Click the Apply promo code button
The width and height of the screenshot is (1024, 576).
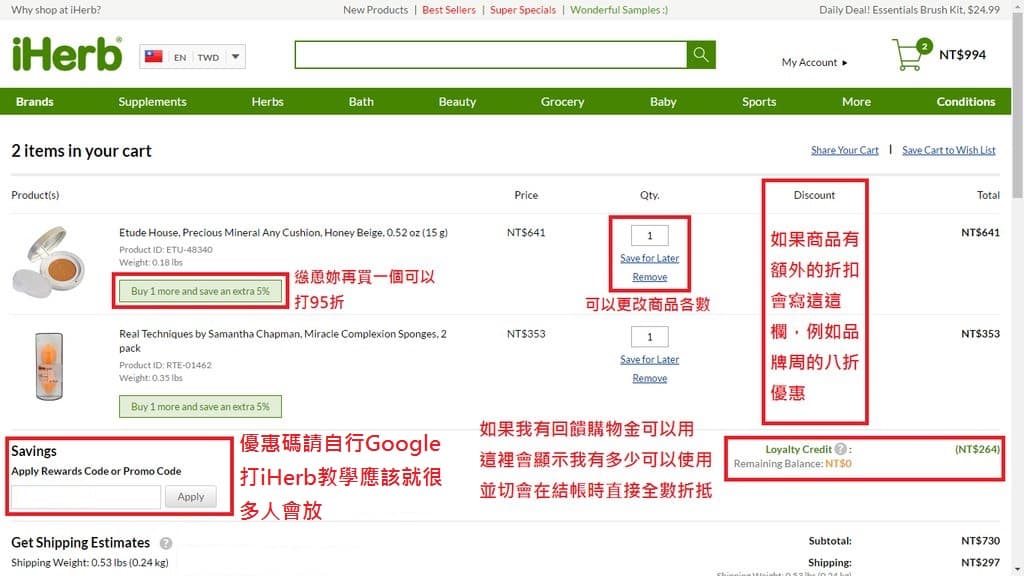(x=191, y=497)
